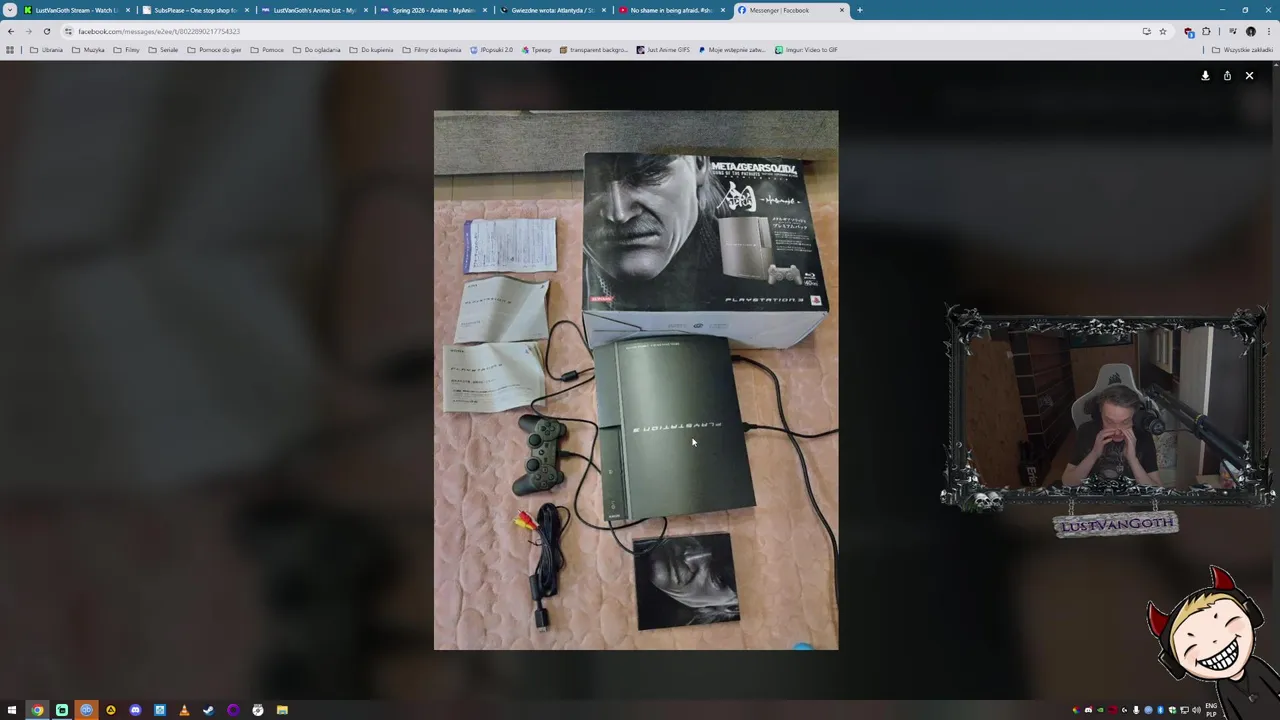The width and height of the screenshot is (1280, 720).
Task: Open the tab search dropdown arrow
Action: tap(10, 10)
